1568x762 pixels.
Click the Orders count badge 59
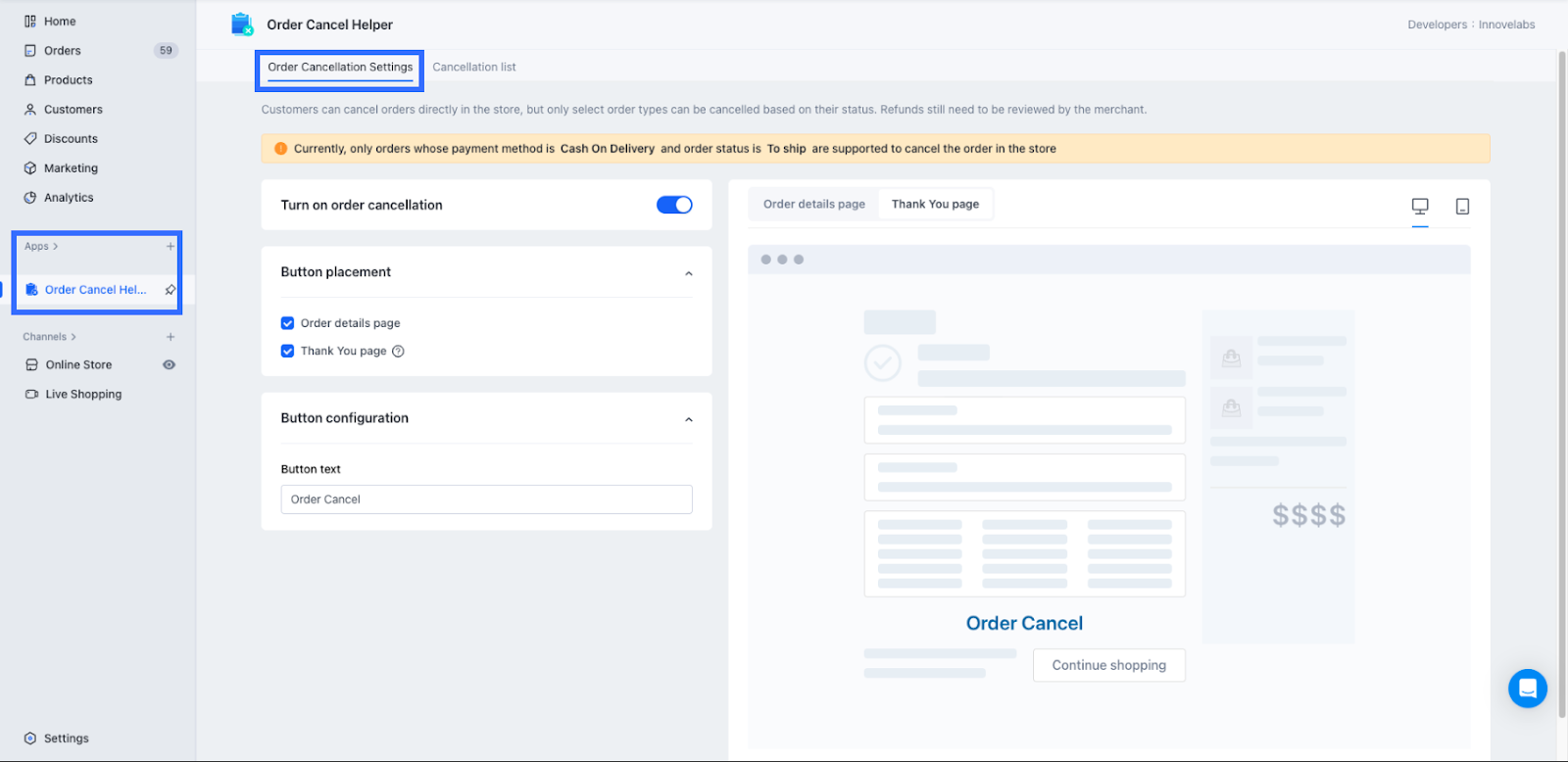click(x=166, y=51)
